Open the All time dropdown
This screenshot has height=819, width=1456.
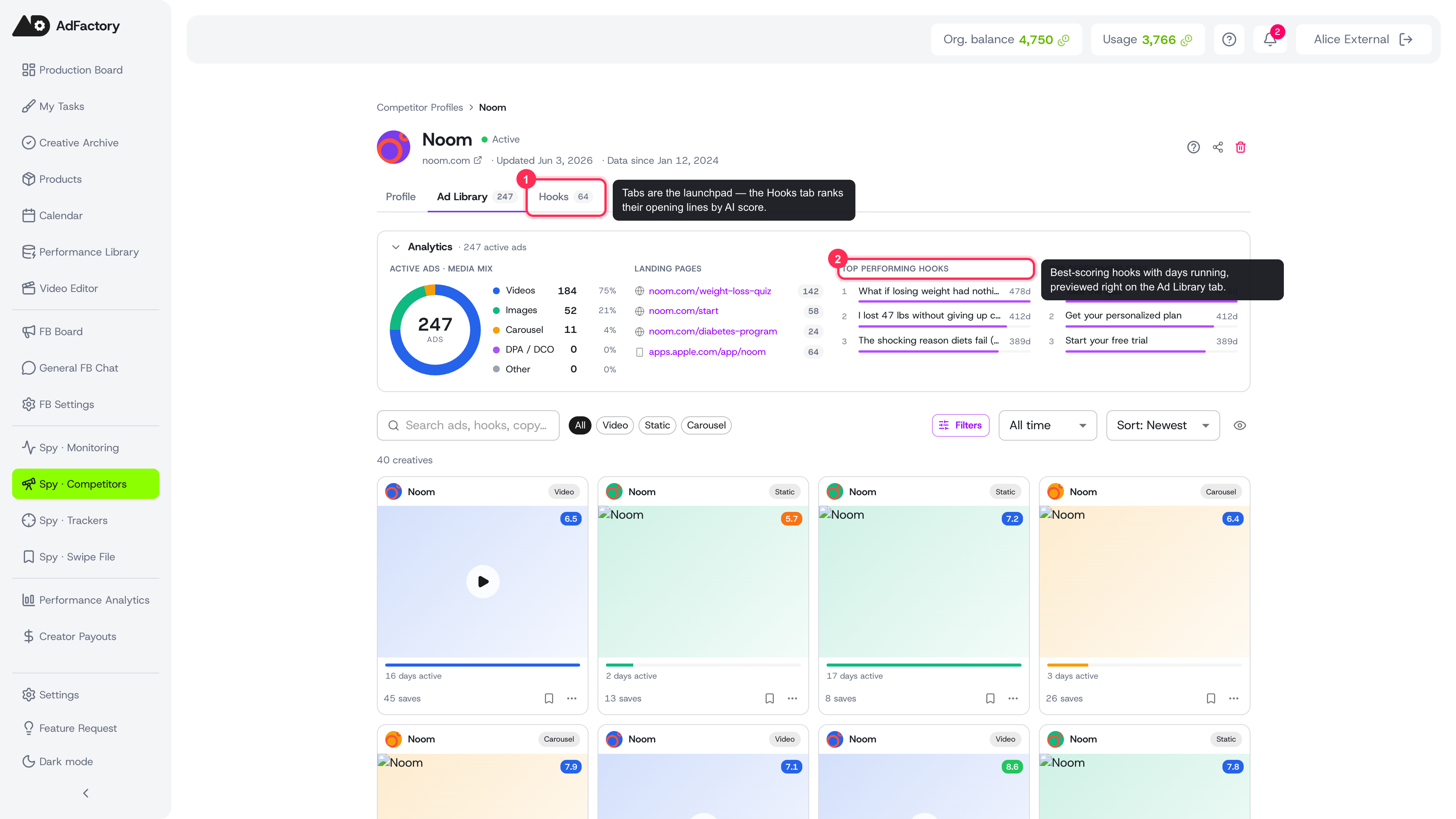tap(1047, 425)
